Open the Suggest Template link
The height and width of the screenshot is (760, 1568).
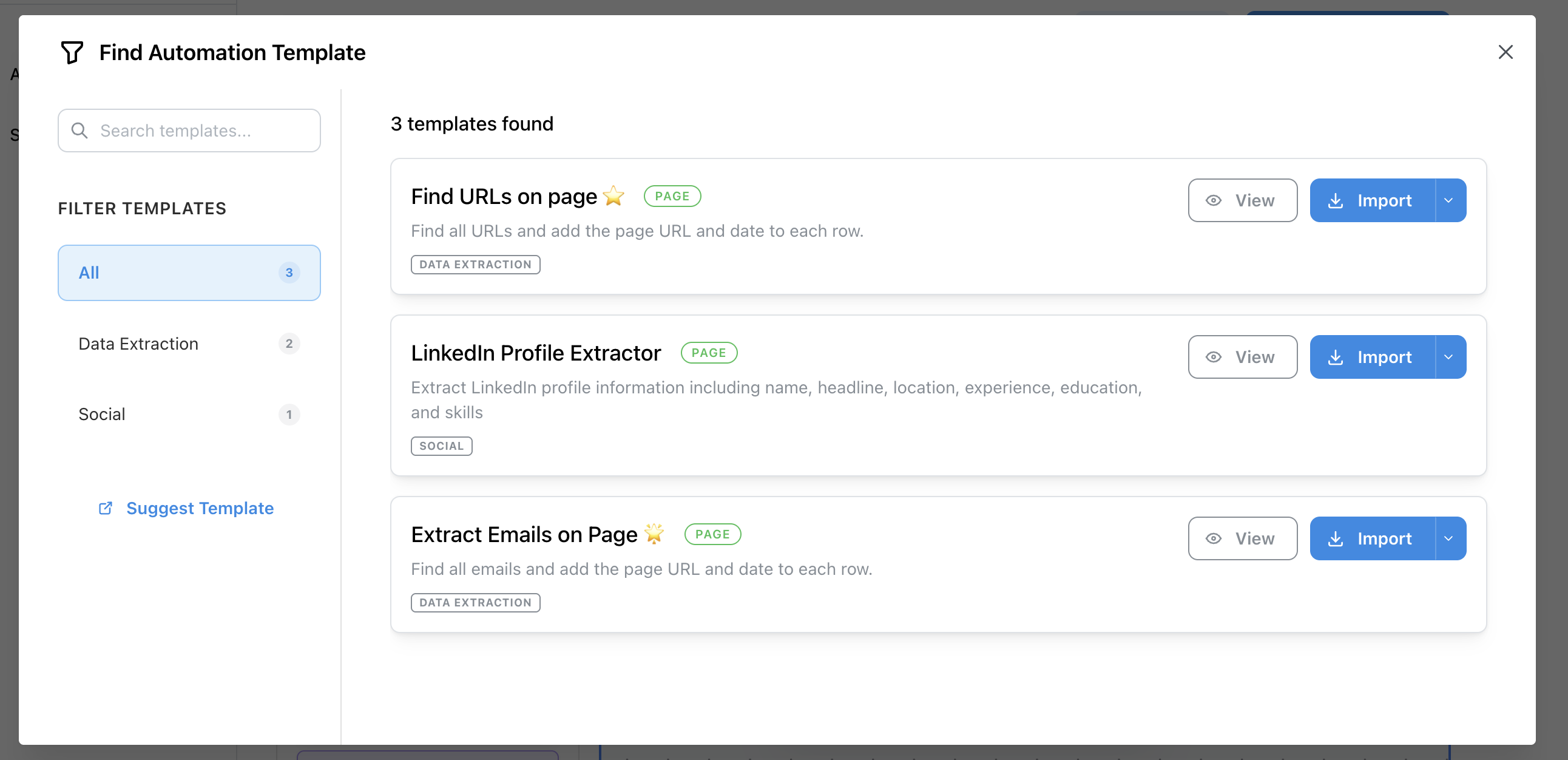[200, 508]
